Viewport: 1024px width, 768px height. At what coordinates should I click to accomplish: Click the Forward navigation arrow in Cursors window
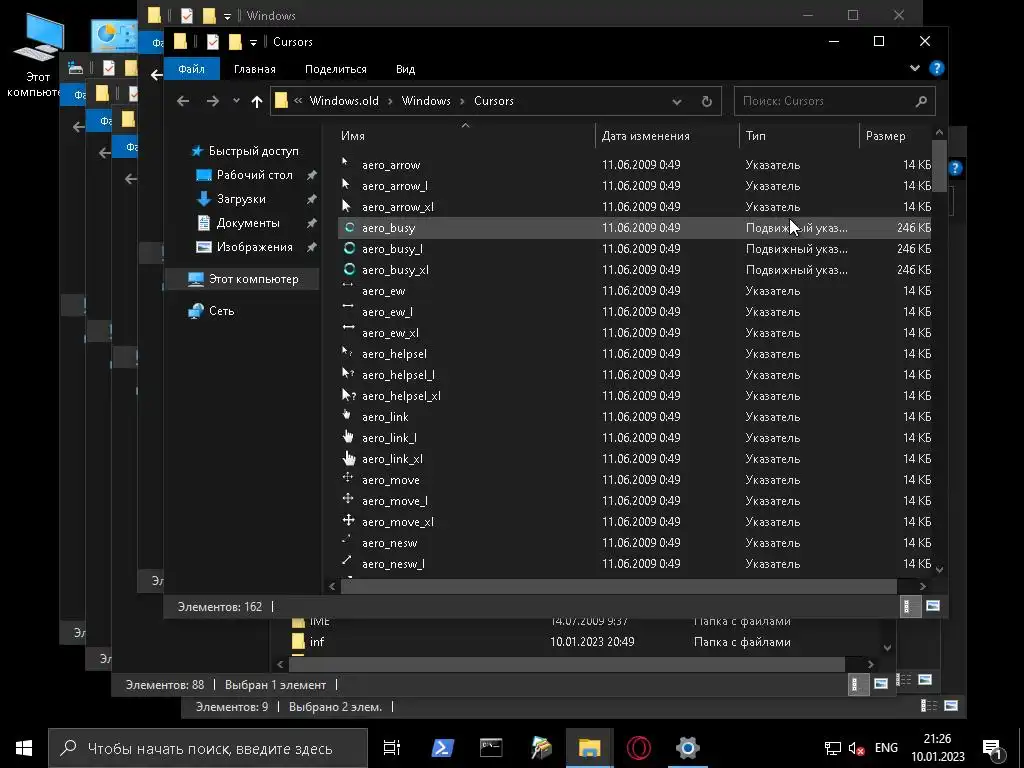click(212, 101)
